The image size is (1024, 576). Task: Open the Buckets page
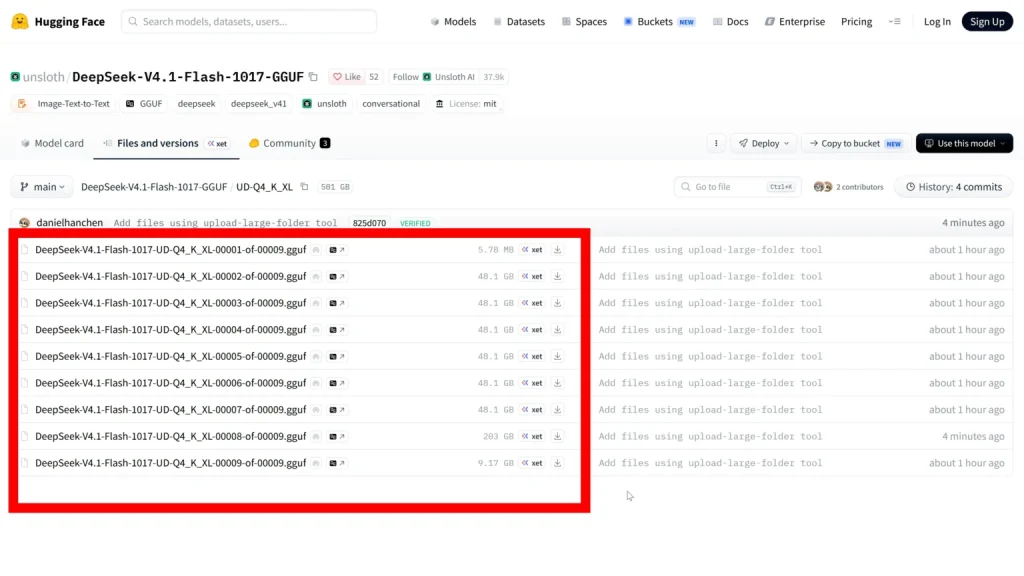coord(659,22)
